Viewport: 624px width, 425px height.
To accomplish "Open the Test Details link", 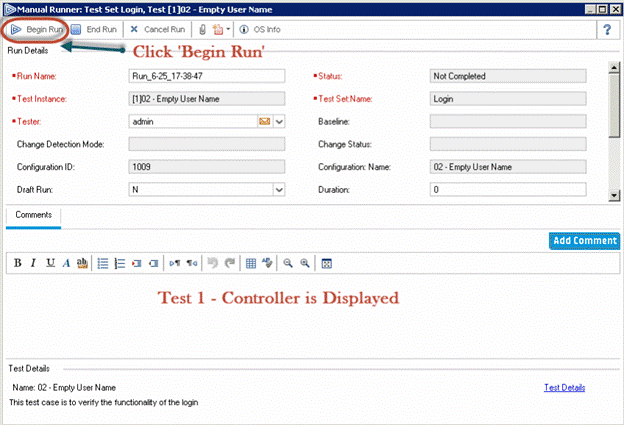I will point(564,387).
